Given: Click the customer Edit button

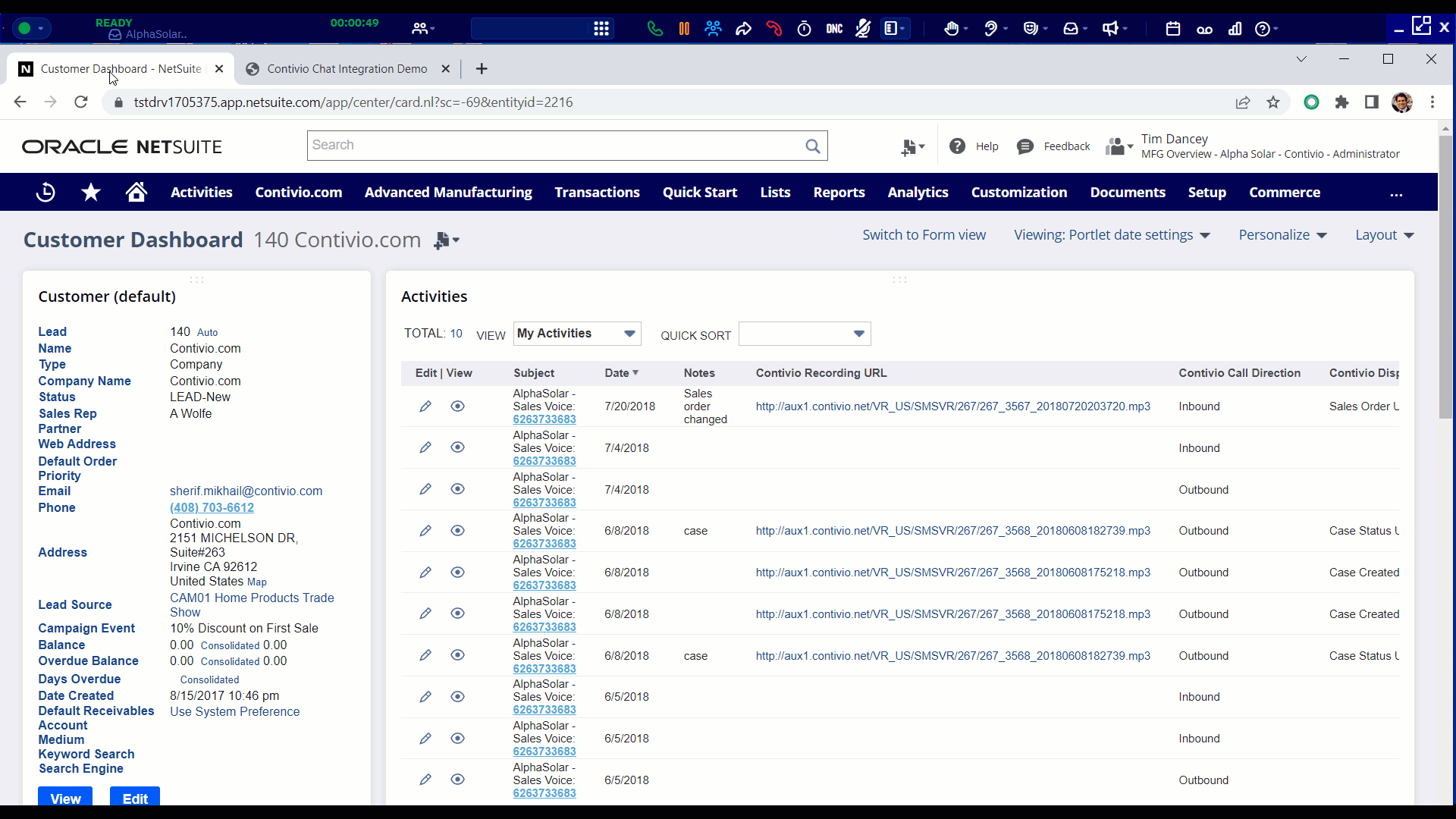Looking at the screenshot, I should coord(135,798).
